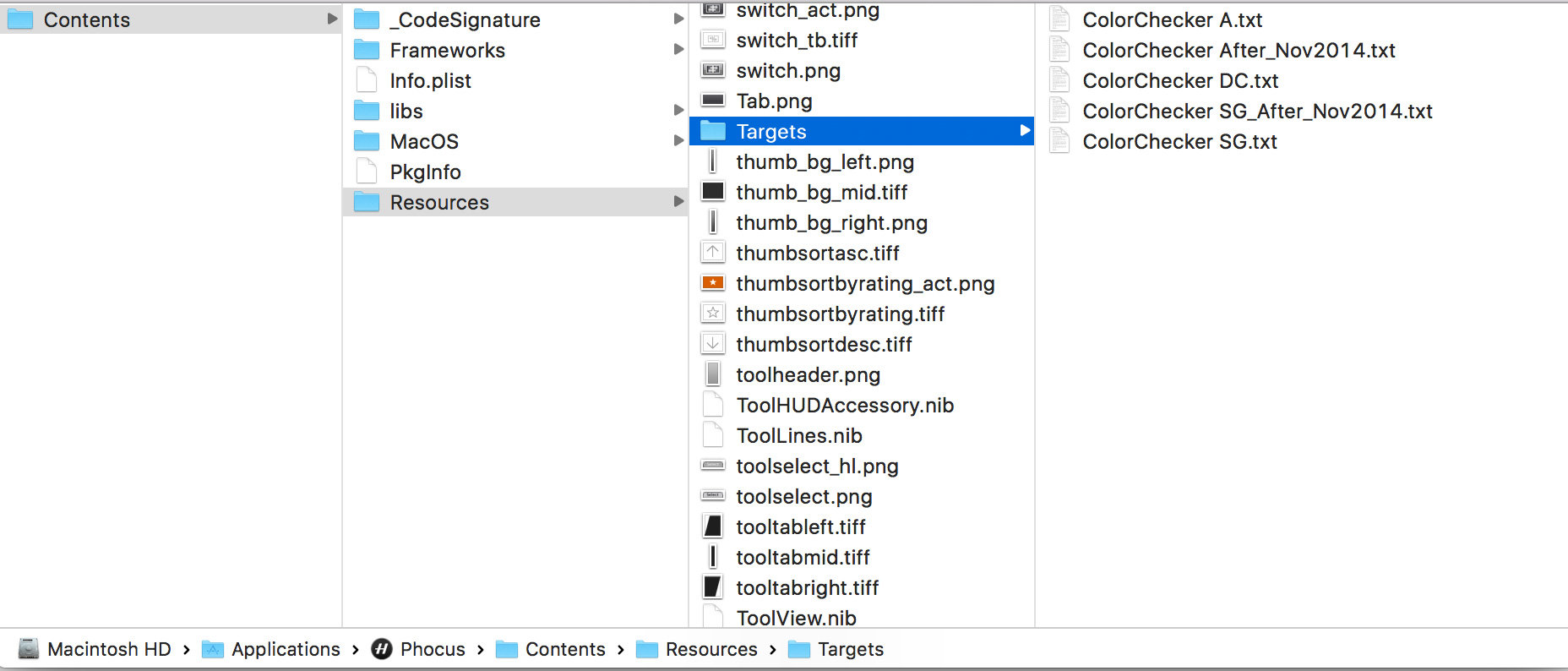Select the Info.plist file

[x=430, y=80]
